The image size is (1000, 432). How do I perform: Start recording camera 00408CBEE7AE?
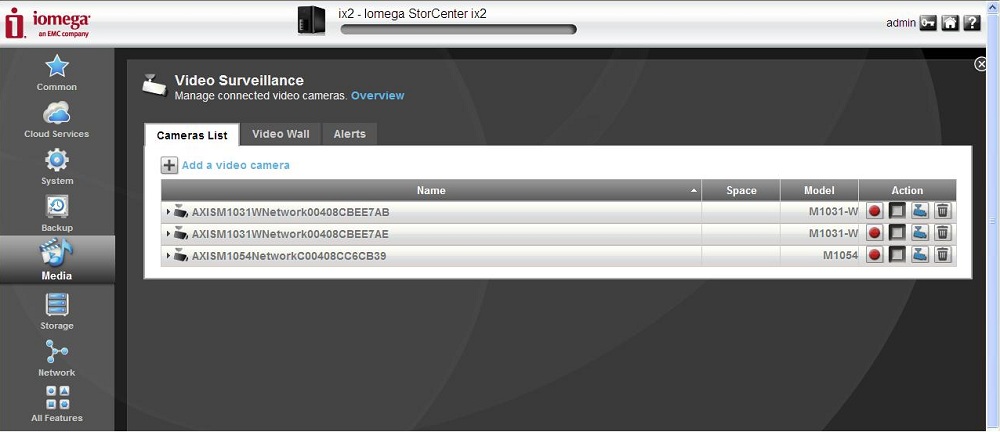point(874,233)
